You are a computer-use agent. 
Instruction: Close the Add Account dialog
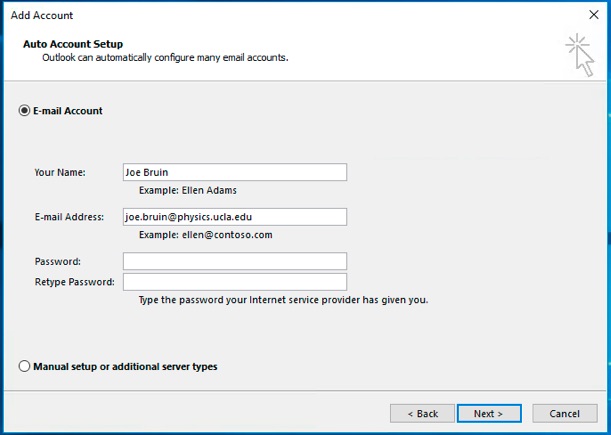[x=594, y=15]
